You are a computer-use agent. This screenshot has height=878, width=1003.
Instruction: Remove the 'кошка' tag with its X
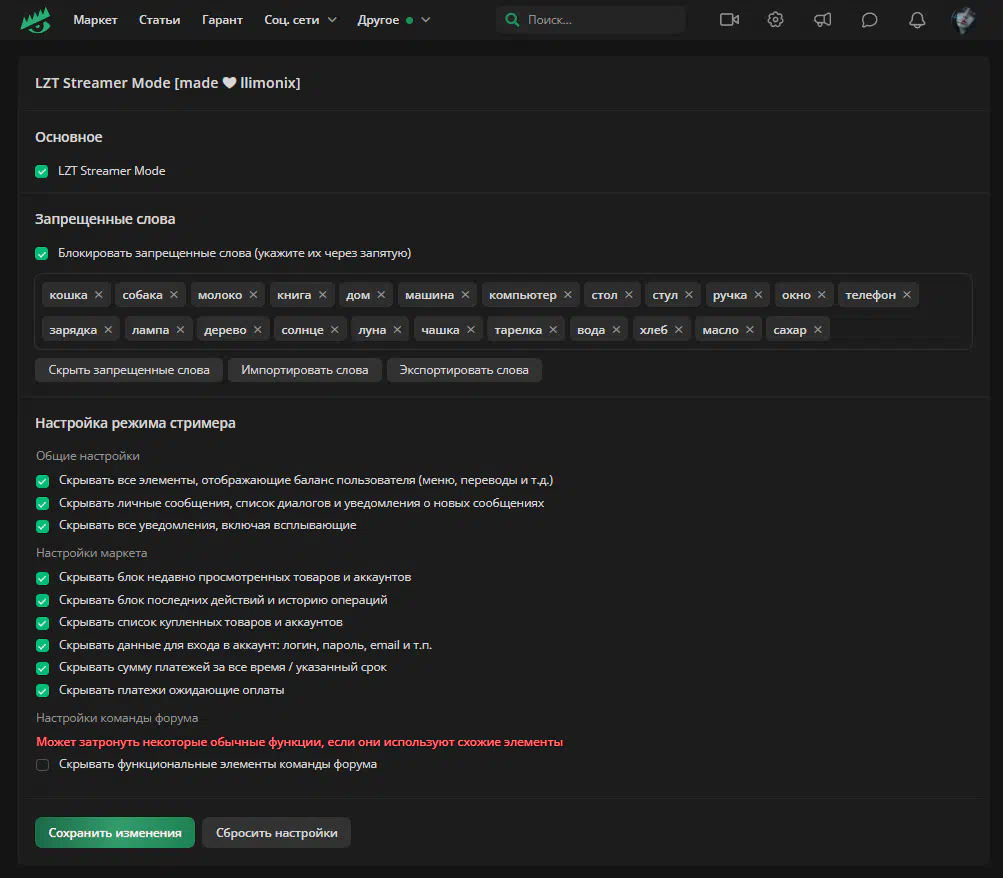pos(98,295)
